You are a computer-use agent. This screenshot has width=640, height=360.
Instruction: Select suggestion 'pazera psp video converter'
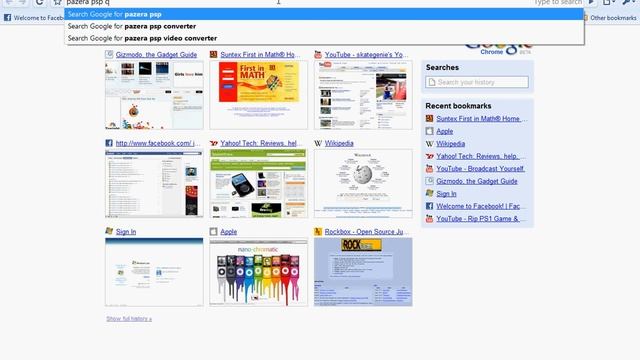[x=324, y=38]
